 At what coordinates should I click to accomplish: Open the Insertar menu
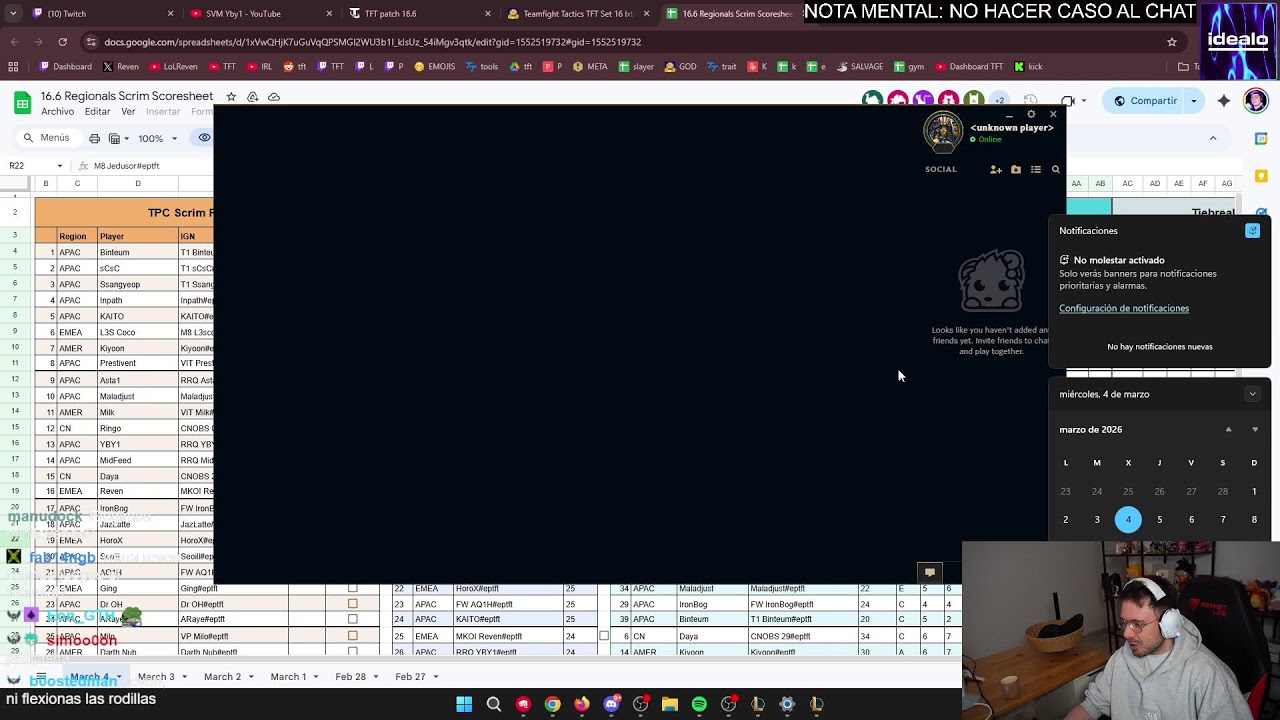tap(163, 112)
